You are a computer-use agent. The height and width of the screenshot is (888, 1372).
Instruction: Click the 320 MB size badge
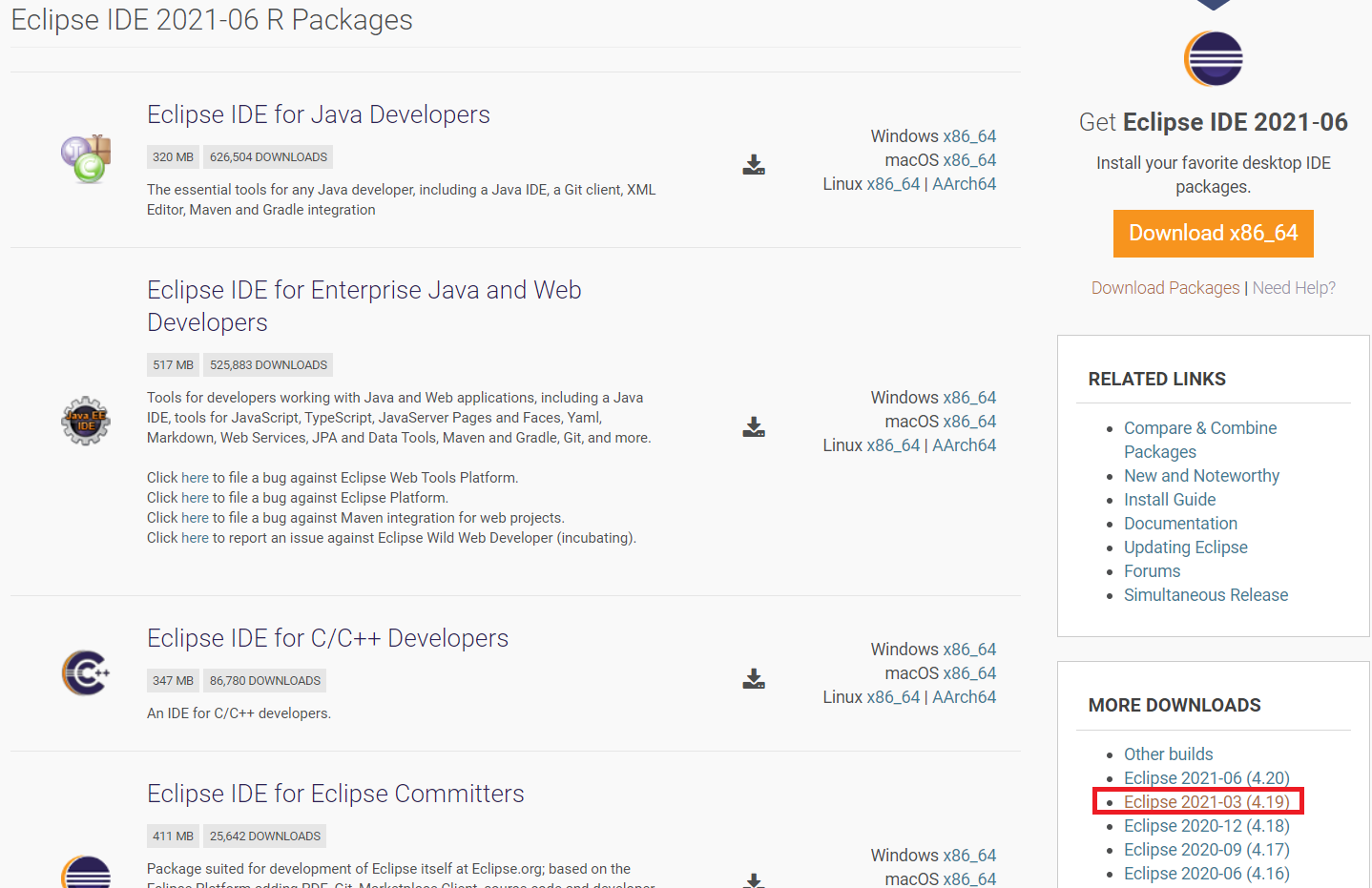point(173,157)
